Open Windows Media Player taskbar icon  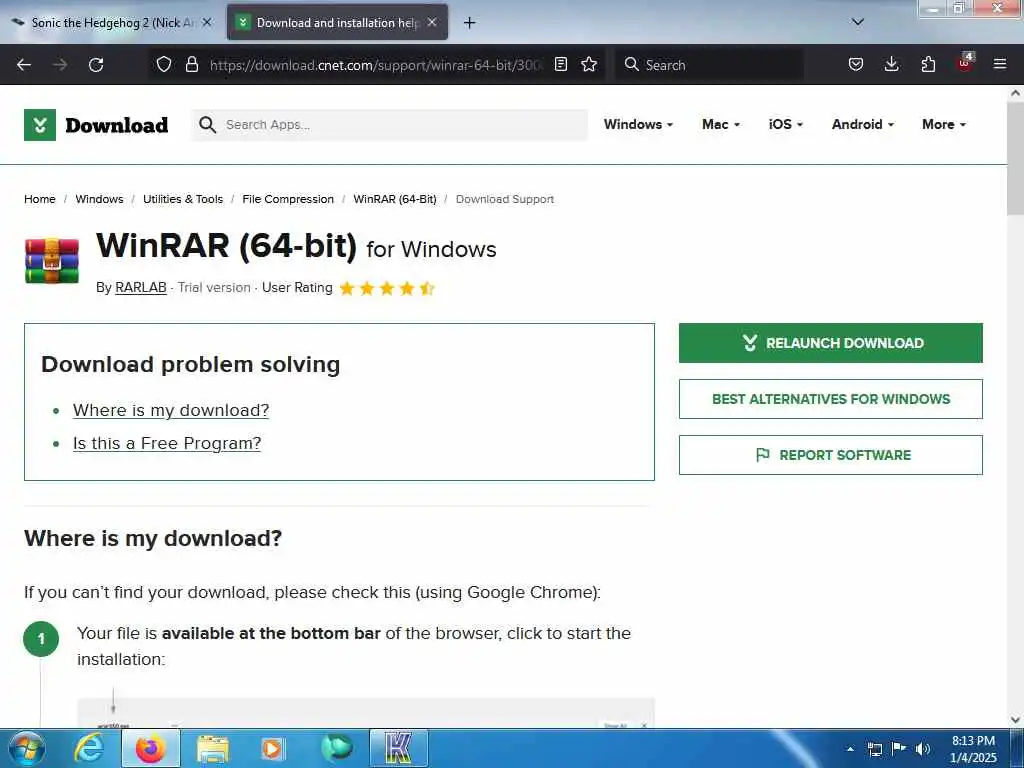pos(272,748)
